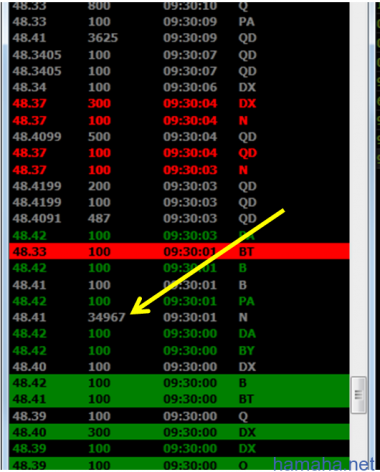This screenshot has height=472, width=380.
Task: Click the green highlighted 48.41 BT row
Action: (179, 399)
